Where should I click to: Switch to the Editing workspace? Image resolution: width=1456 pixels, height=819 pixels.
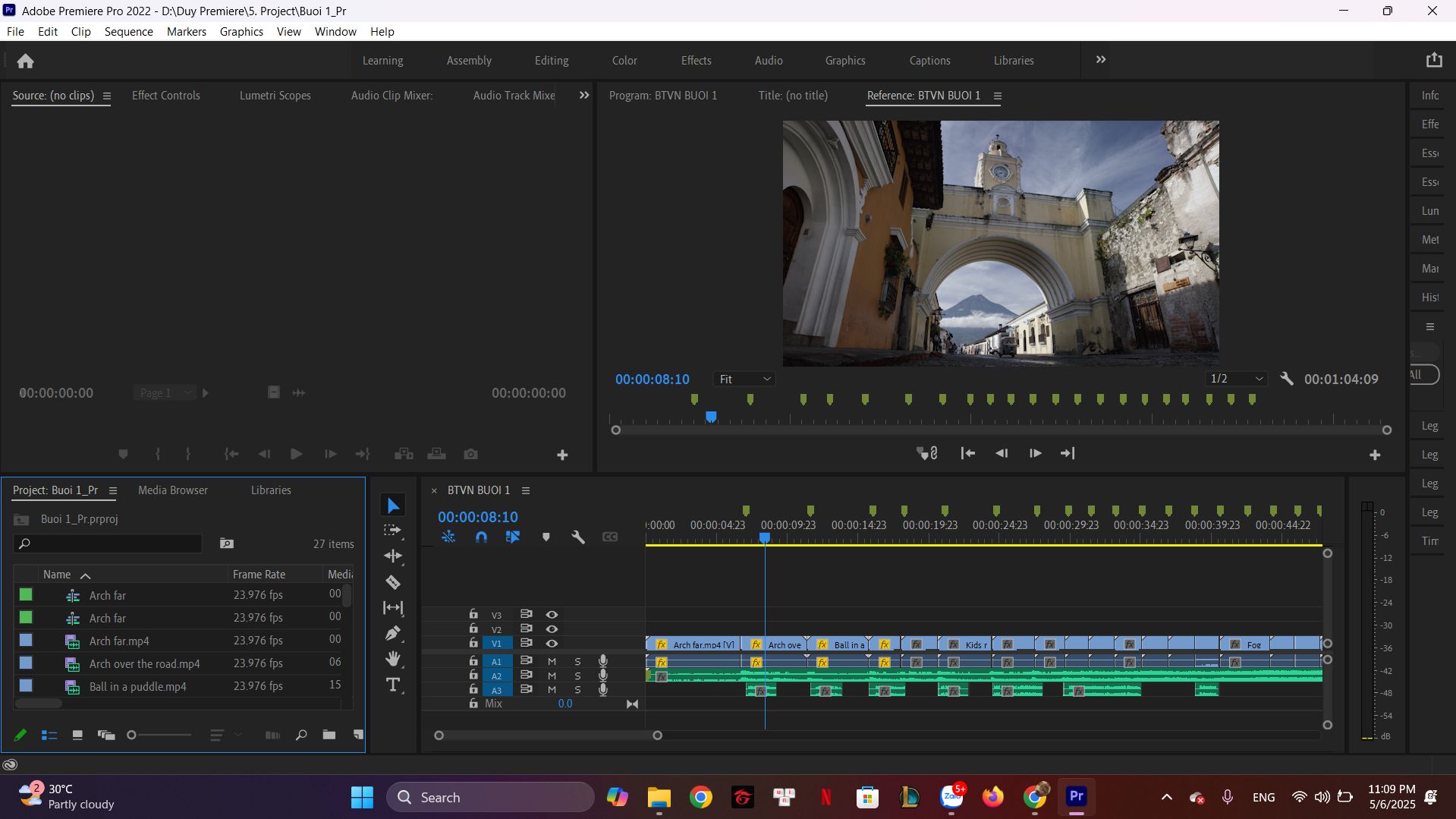point(551,61)
